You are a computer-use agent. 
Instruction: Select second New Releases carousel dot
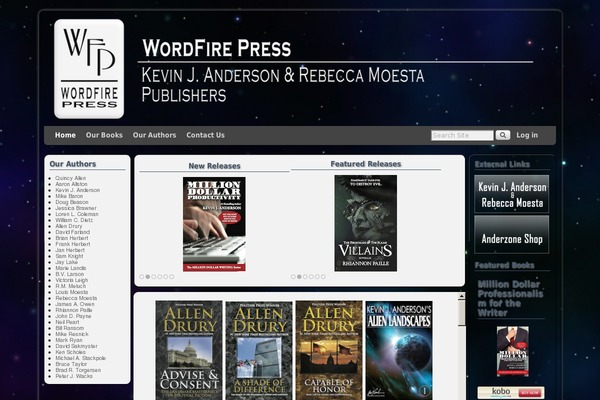coord(148,276)
